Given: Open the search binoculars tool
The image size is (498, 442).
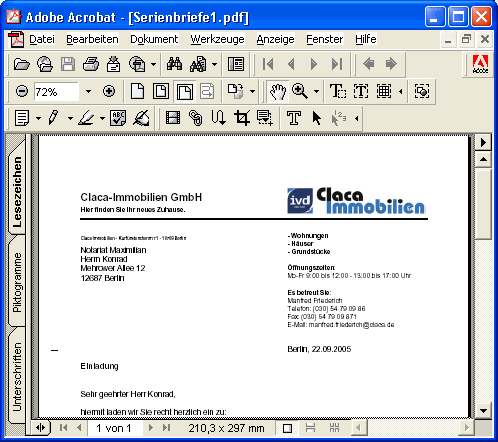Looking at the screenshot, I should [174, 64].
